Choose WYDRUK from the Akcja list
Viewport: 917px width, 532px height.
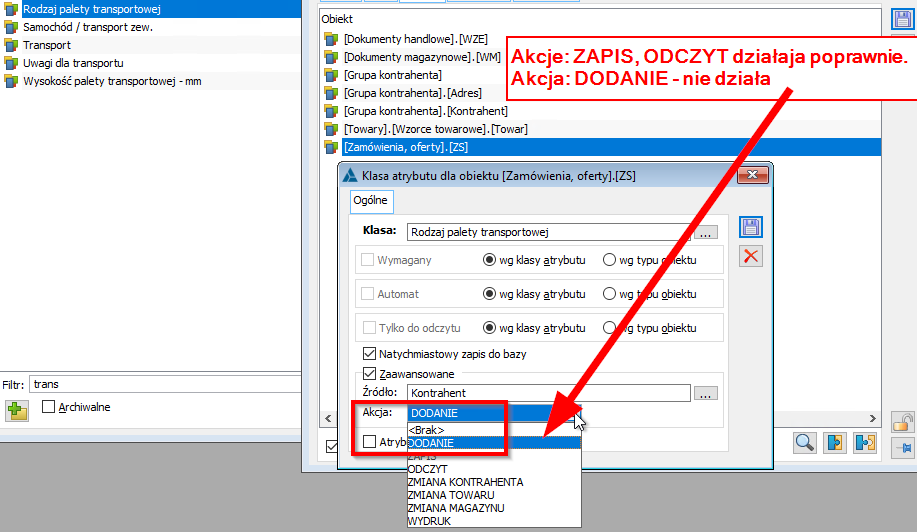(494, 521)
